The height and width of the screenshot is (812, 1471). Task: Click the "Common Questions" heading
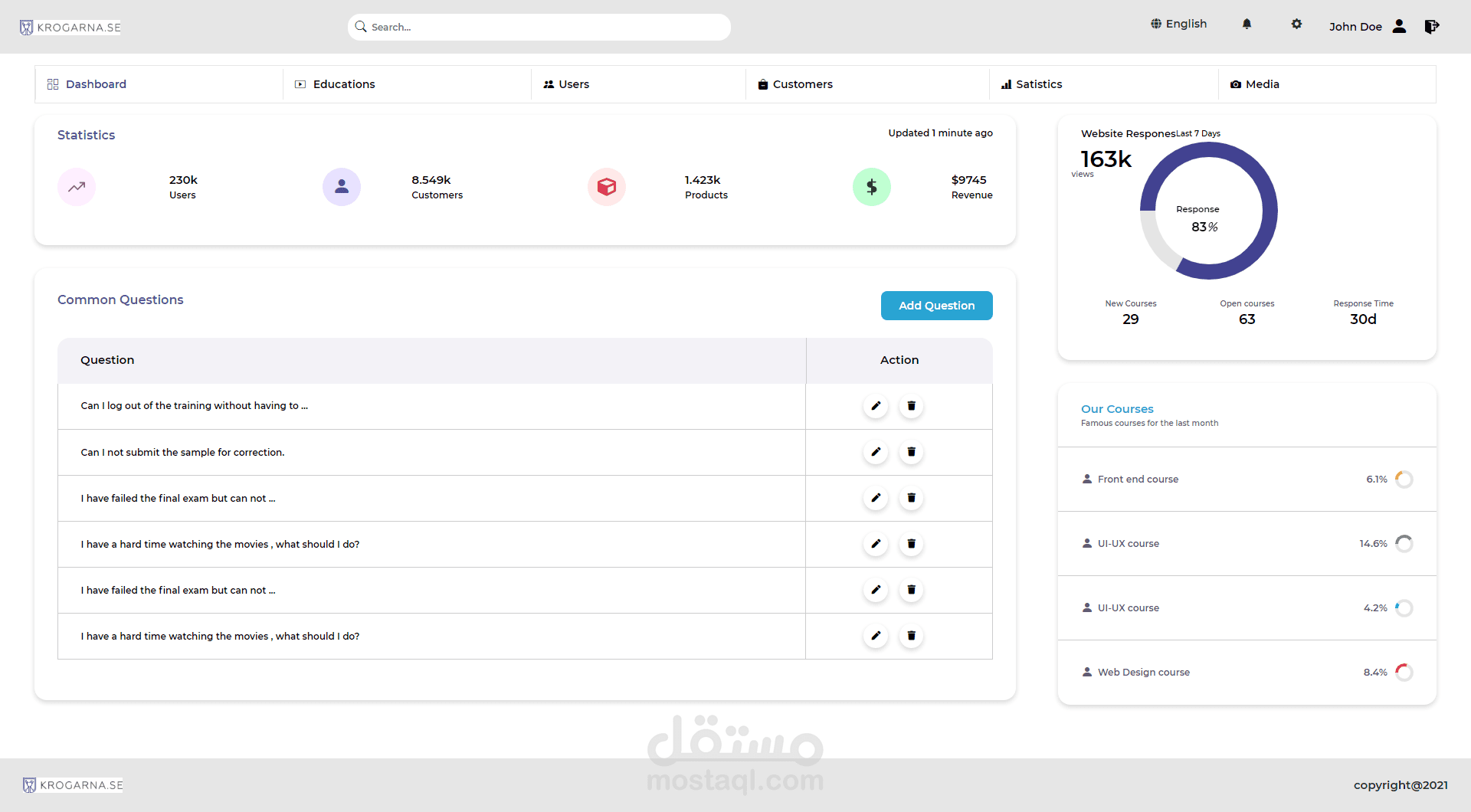click(120, 300)
